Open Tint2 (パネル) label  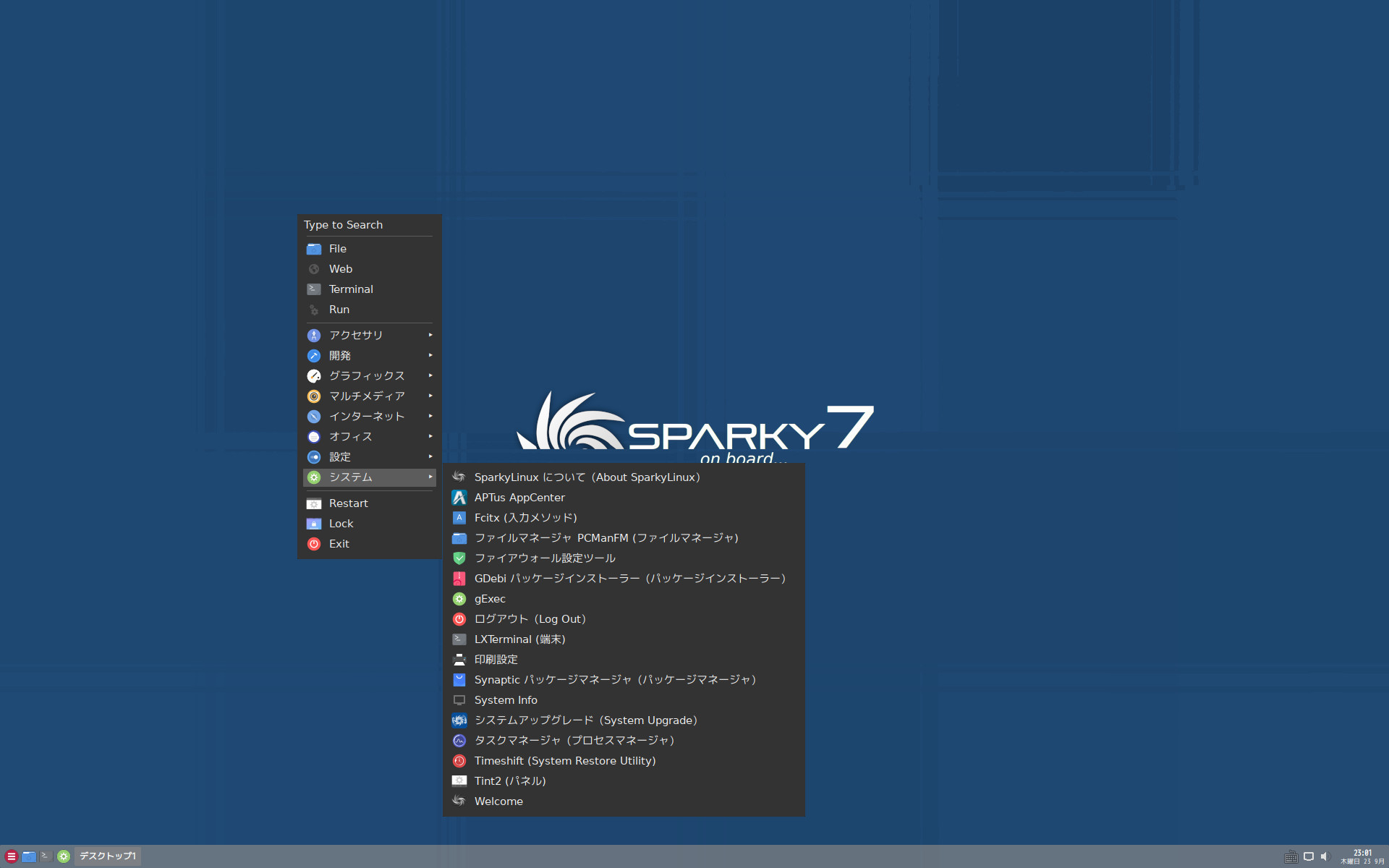[510, 781]
